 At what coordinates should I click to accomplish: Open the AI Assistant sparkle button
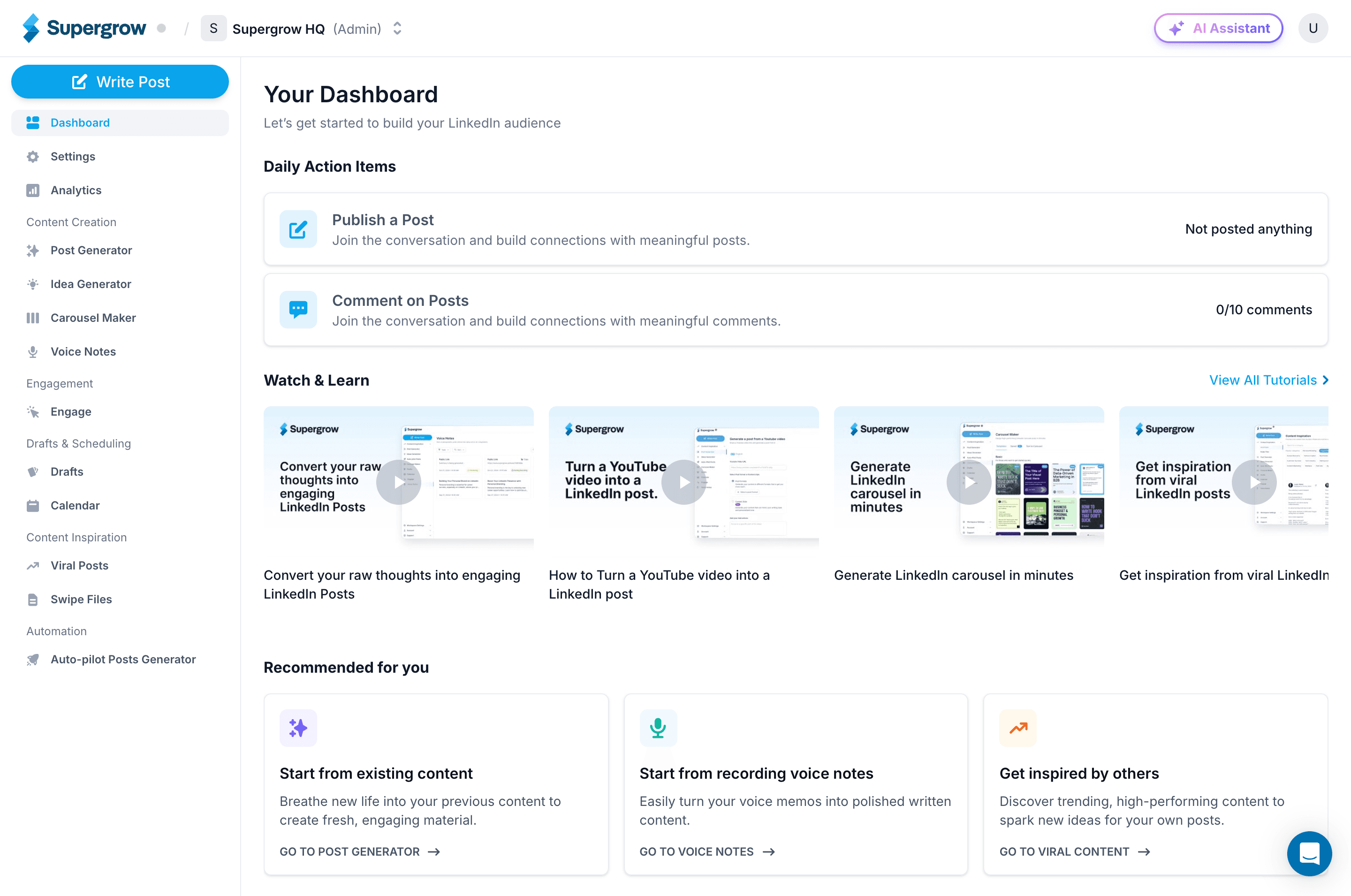1218,28
